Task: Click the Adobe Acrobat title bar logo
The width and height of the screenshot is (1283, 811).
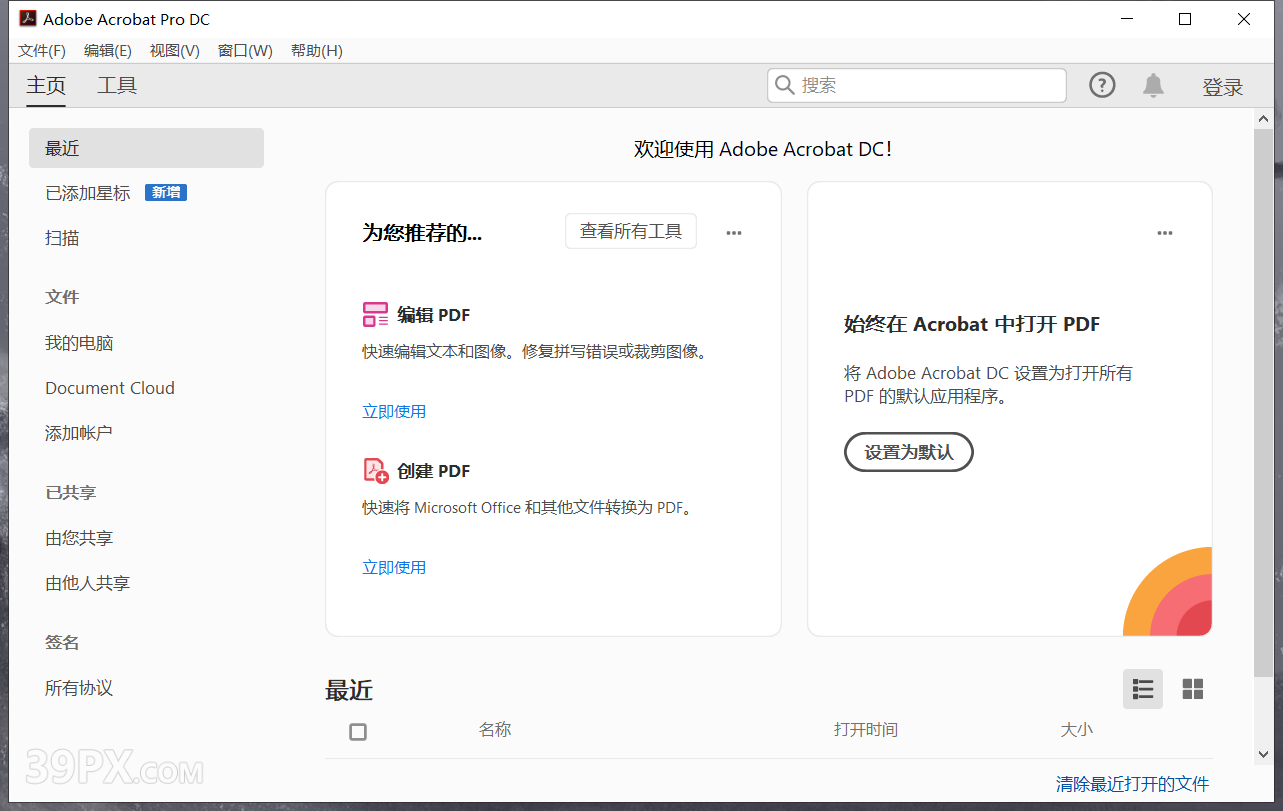Action: pyautogui.click(x=27, y=19)
